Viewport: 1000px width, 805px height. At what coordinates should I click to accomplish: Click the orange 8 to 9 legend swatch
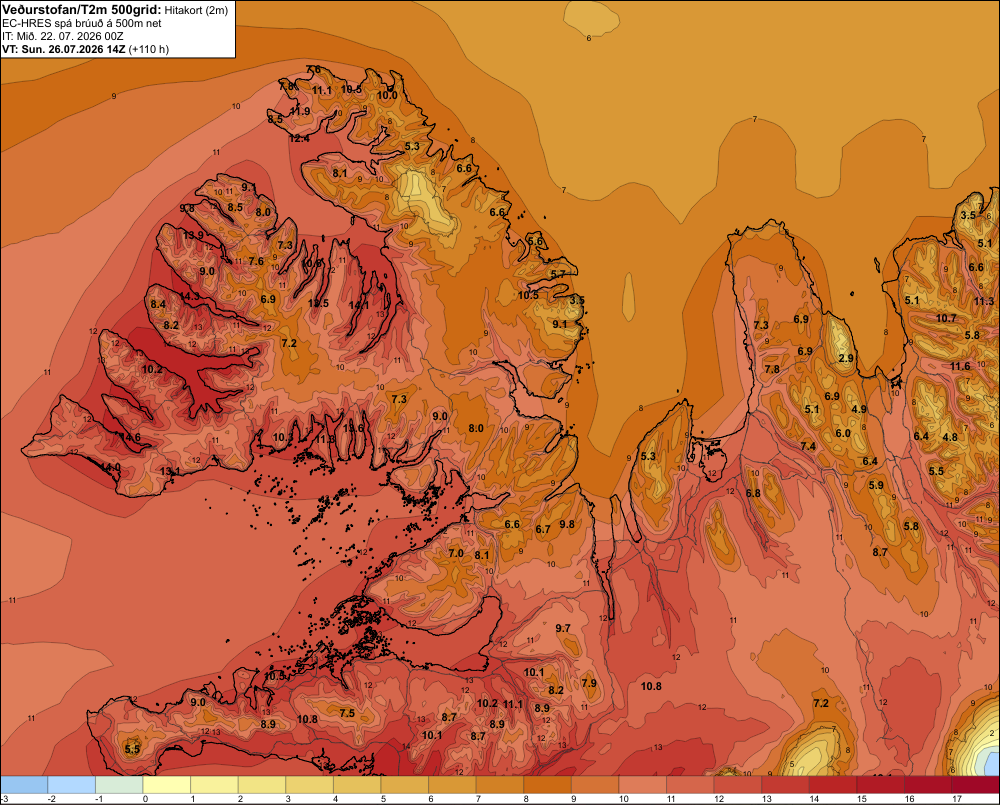point(547,785)
